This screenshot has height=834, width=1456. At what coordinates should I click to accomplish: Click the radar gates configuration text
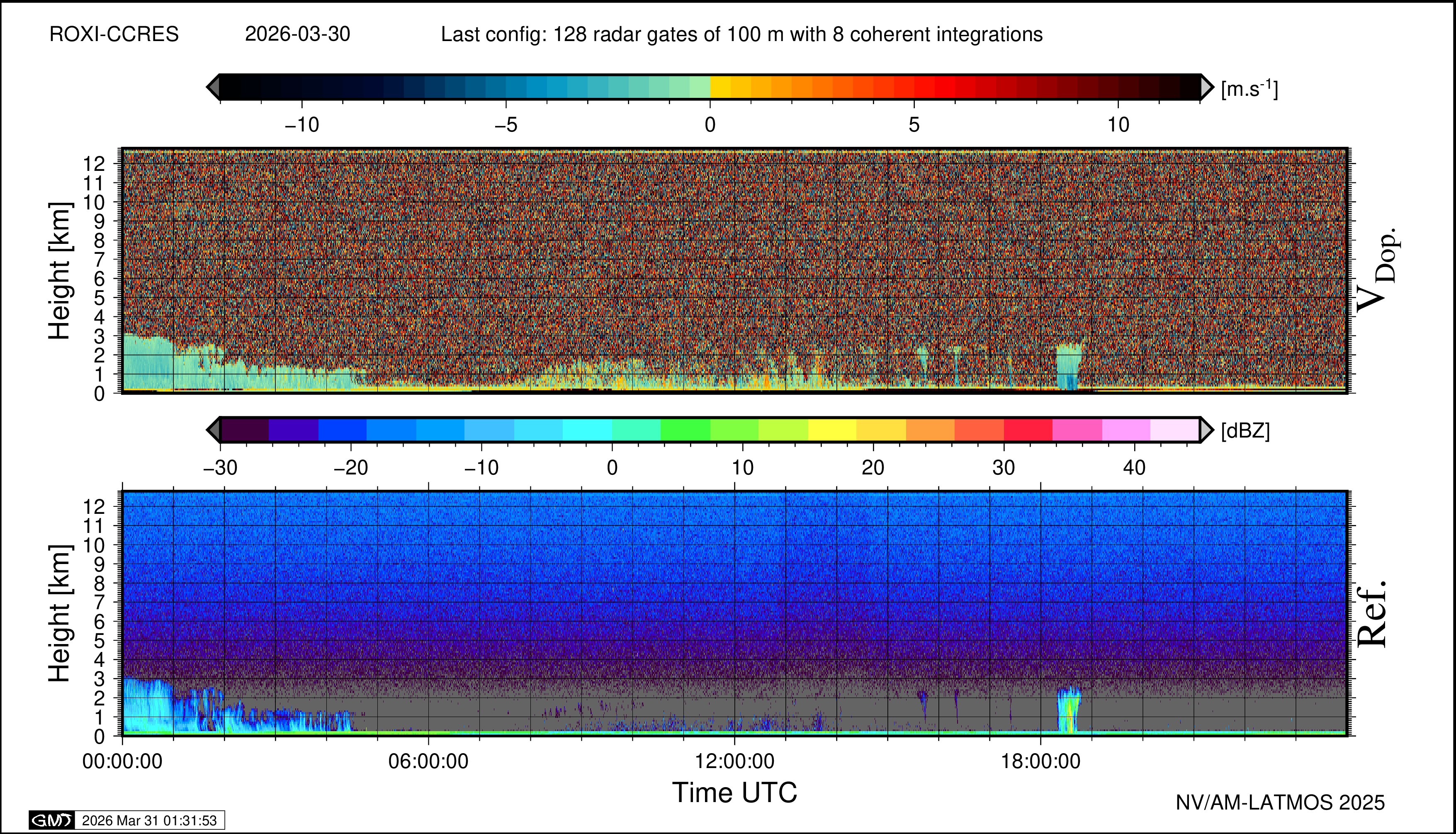coord(741,34)
